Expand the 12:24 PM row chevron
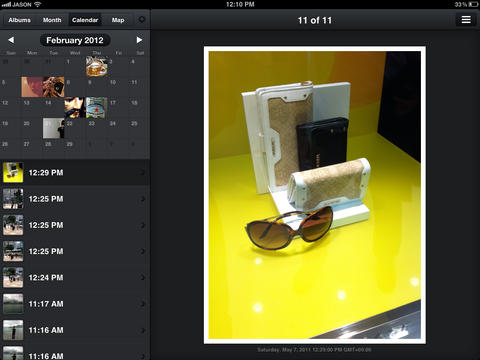480x360 pixels. pyautogui.click(x=142, y=277)
